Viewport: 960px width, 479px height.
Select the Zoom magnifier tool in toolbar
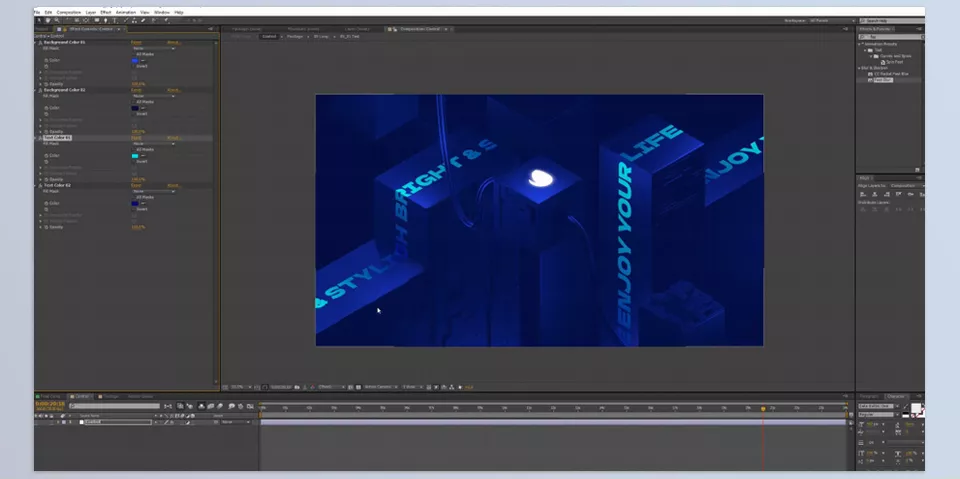coord(56,20)
